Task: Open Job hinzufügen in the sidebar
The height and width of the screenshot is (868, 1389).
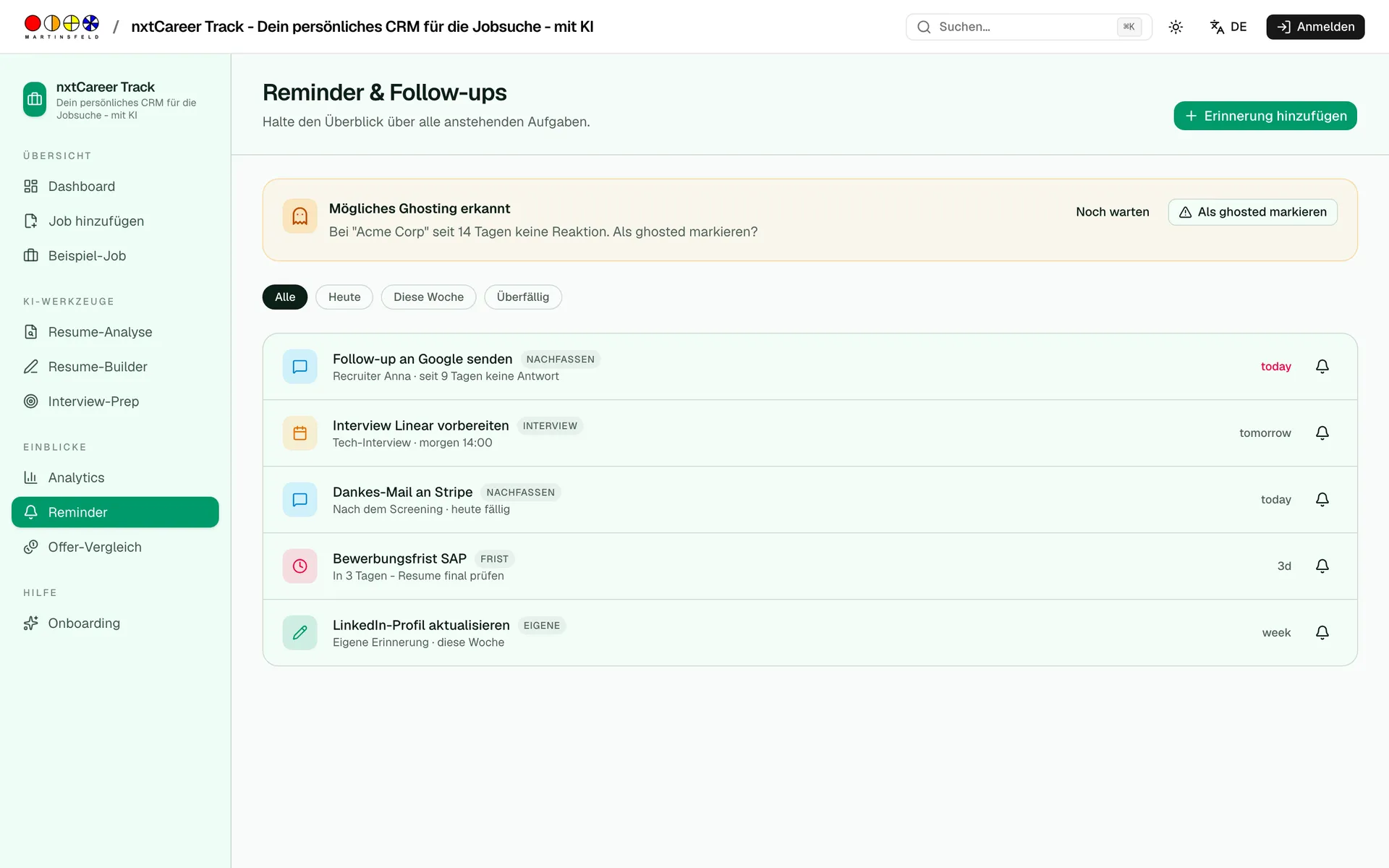Action: (x=115, y=221)
